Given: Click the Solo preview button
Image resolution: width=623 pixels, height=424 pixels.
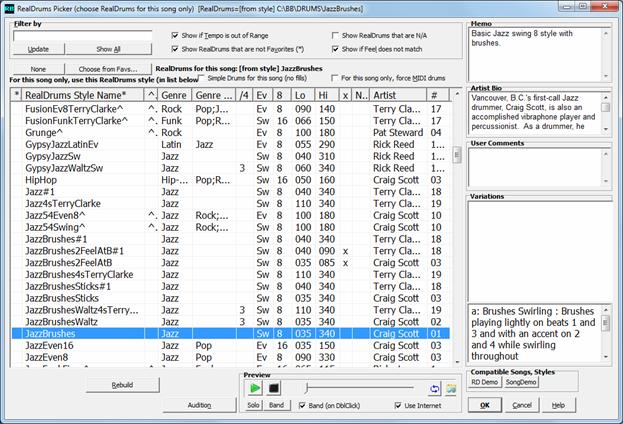Looking at the screenshot, I should click(x=253, y=405).
